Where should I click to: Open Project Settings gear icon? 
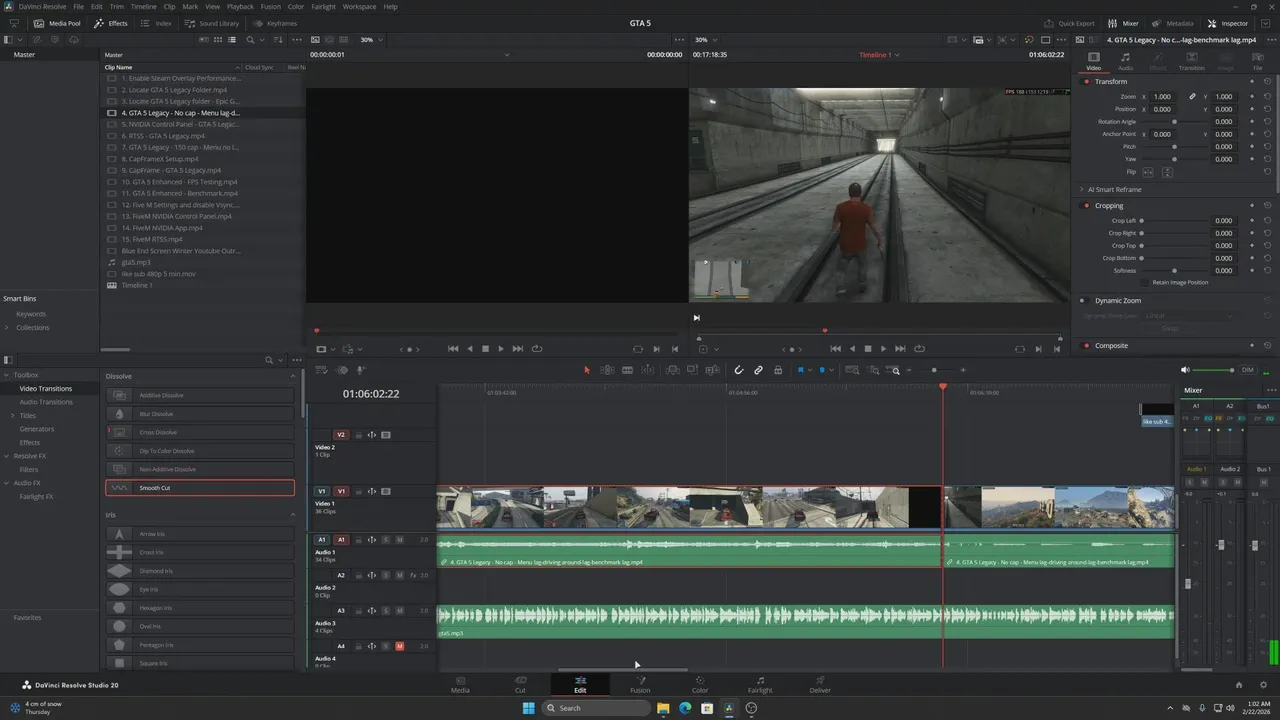pos(1262,685)
